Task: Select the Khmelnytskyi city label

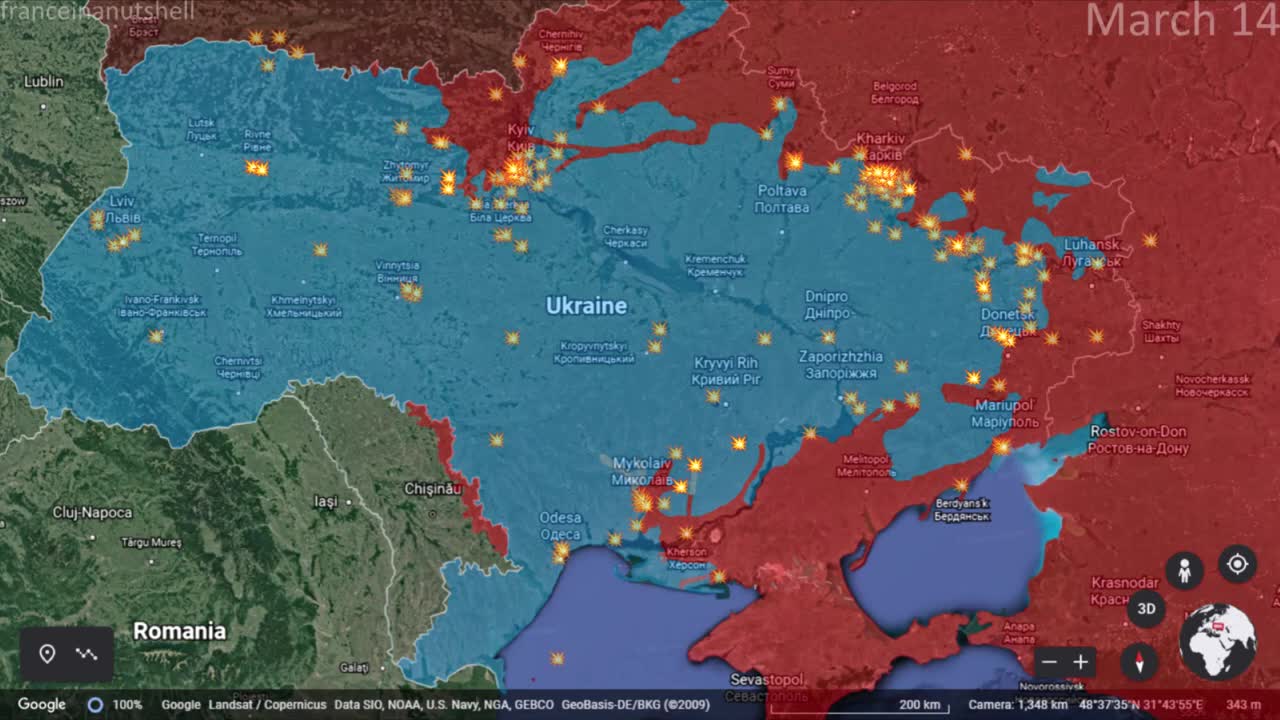Action: pyautogui.click(x=304, y=306)
